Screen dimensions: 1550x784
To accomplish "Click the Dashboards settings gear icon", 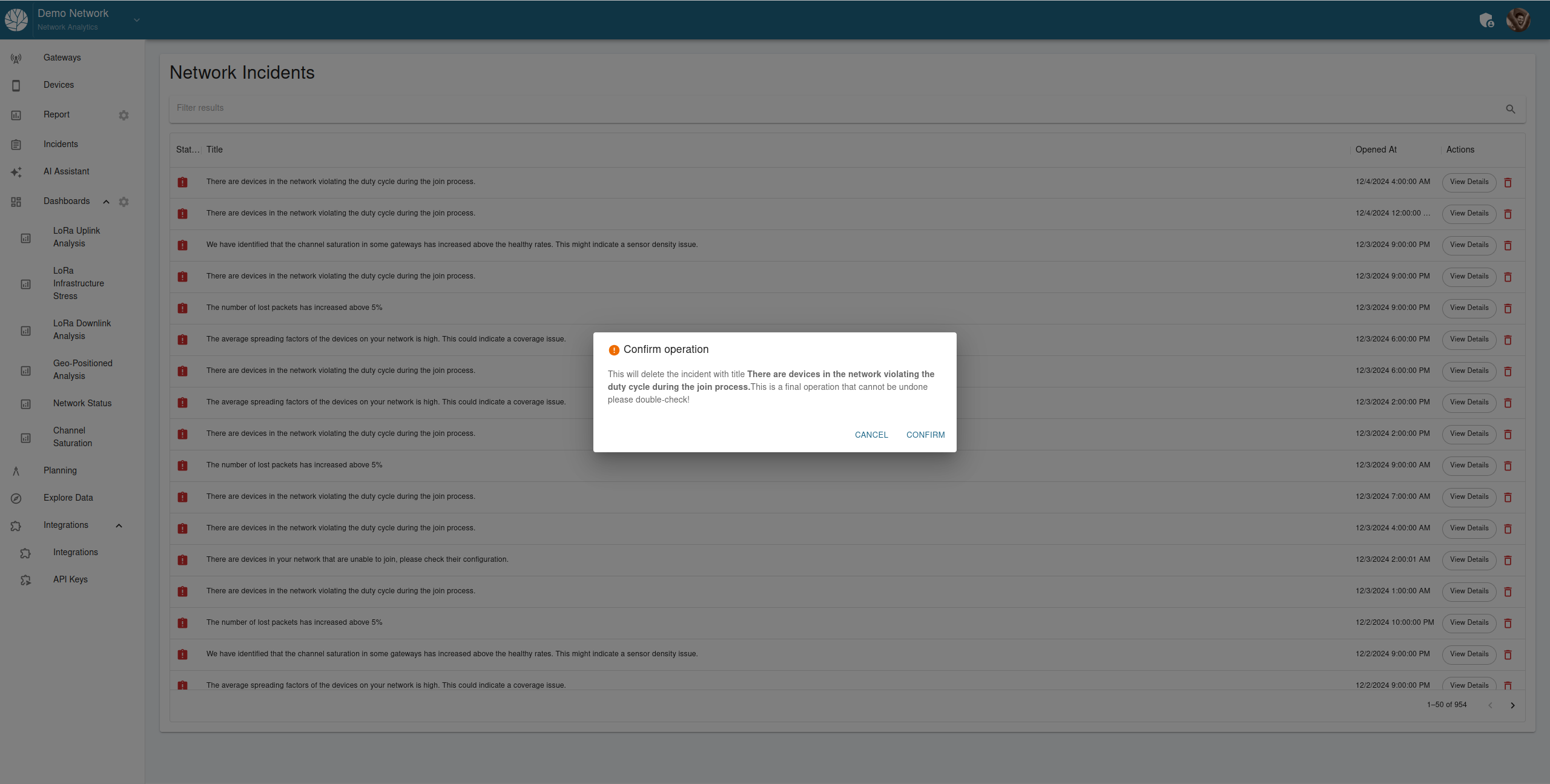I will tap(124, 202).
